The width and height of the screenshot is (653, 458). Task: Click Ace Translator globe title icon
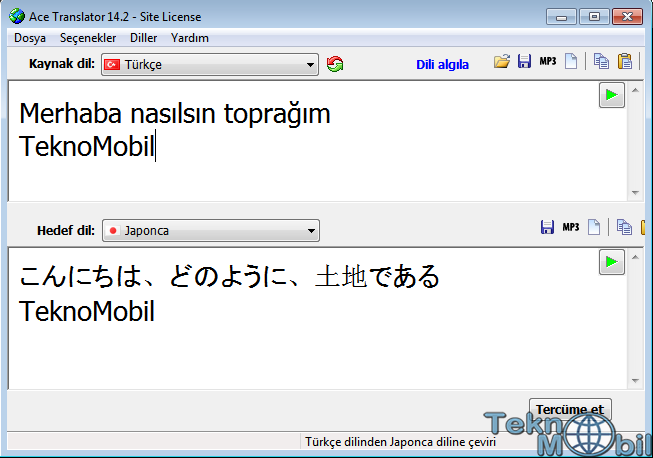(x=17, y=16)
